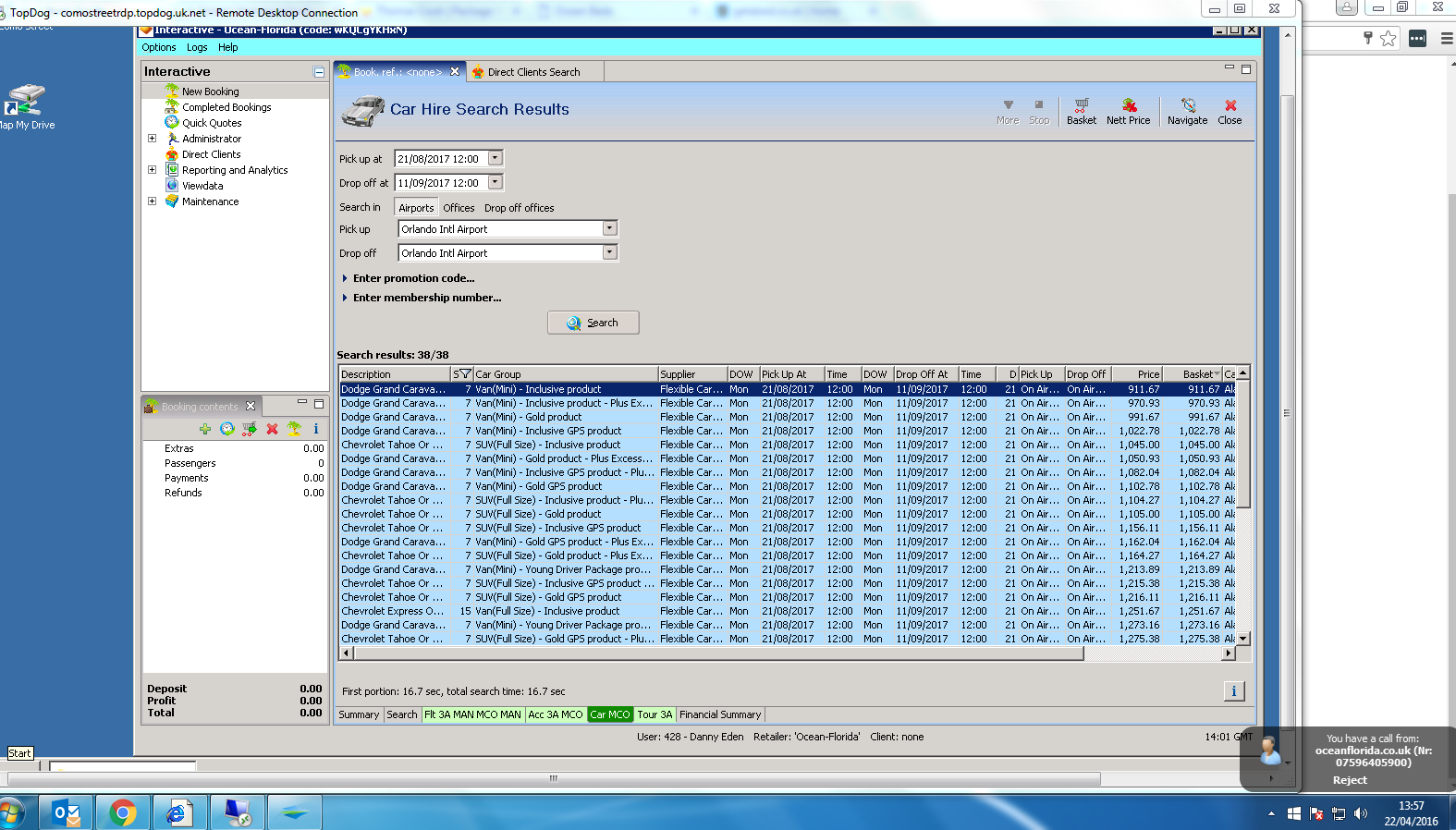Click the green plus icon in Booking contents
The image size is (1456, 830).
205,429
